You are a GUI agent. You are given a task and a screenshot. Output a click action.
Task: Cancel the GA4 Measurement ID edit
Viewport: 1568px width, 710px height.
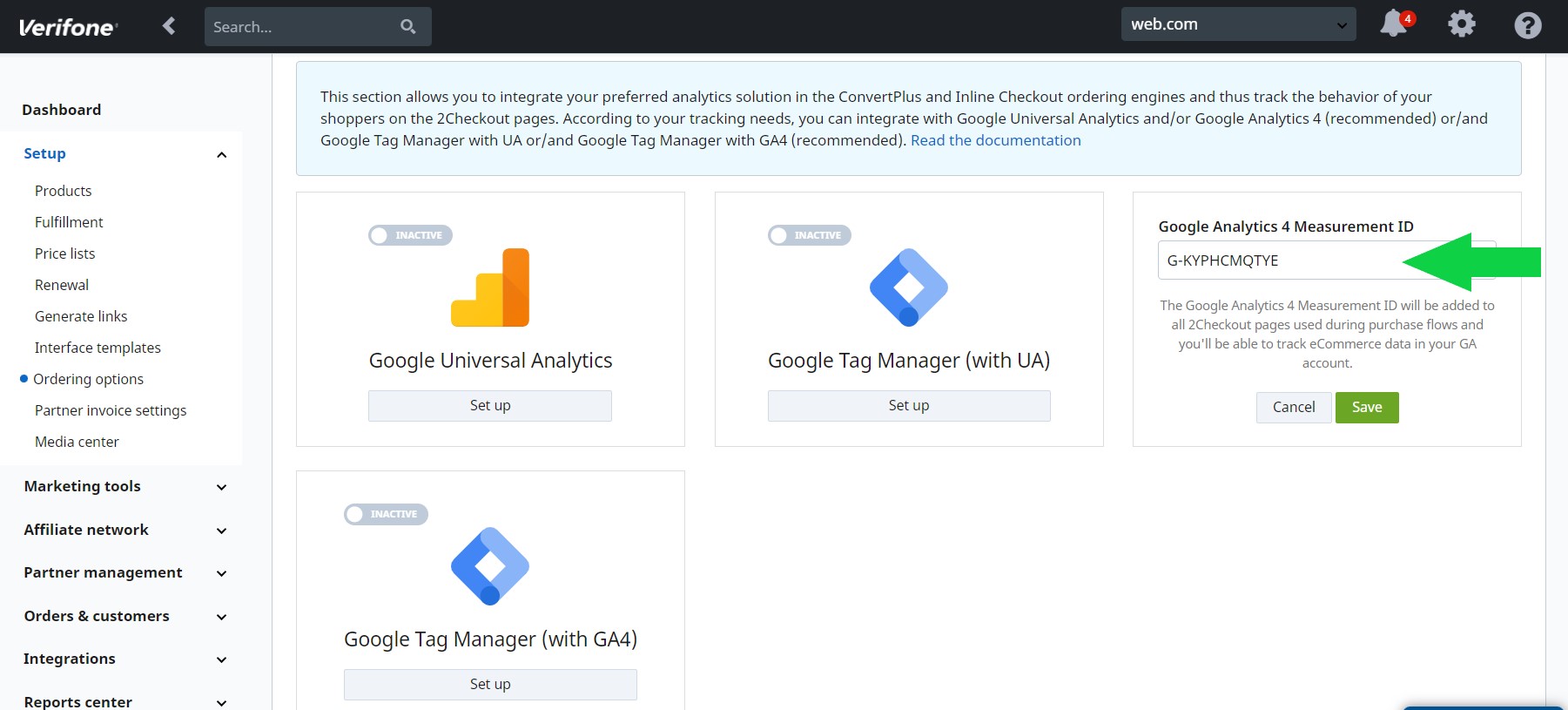1294,407
